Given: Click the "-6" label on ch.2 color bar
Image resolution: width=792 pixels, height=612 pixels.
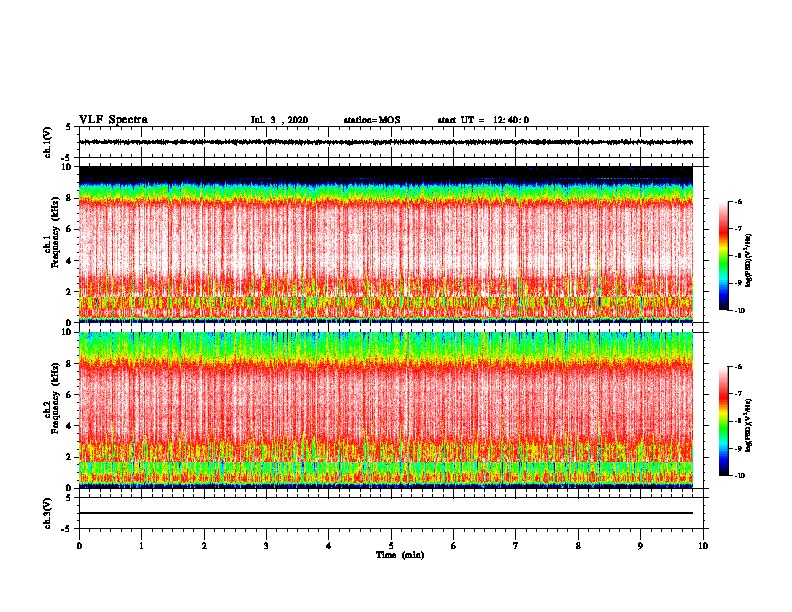Looking at the screenshot, I should point(739,367).
